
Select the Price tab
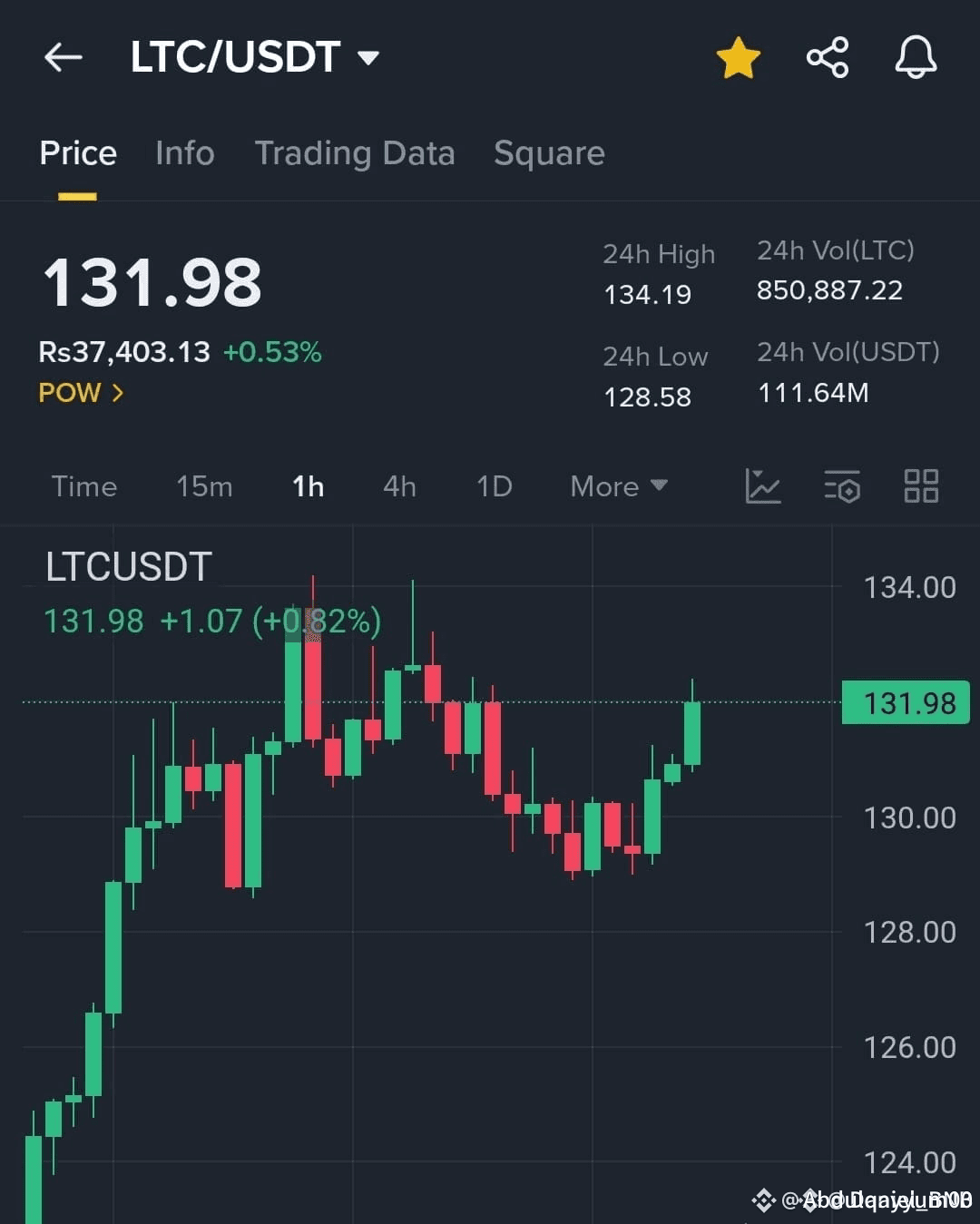pyautogui.click(x=78, y=153)
